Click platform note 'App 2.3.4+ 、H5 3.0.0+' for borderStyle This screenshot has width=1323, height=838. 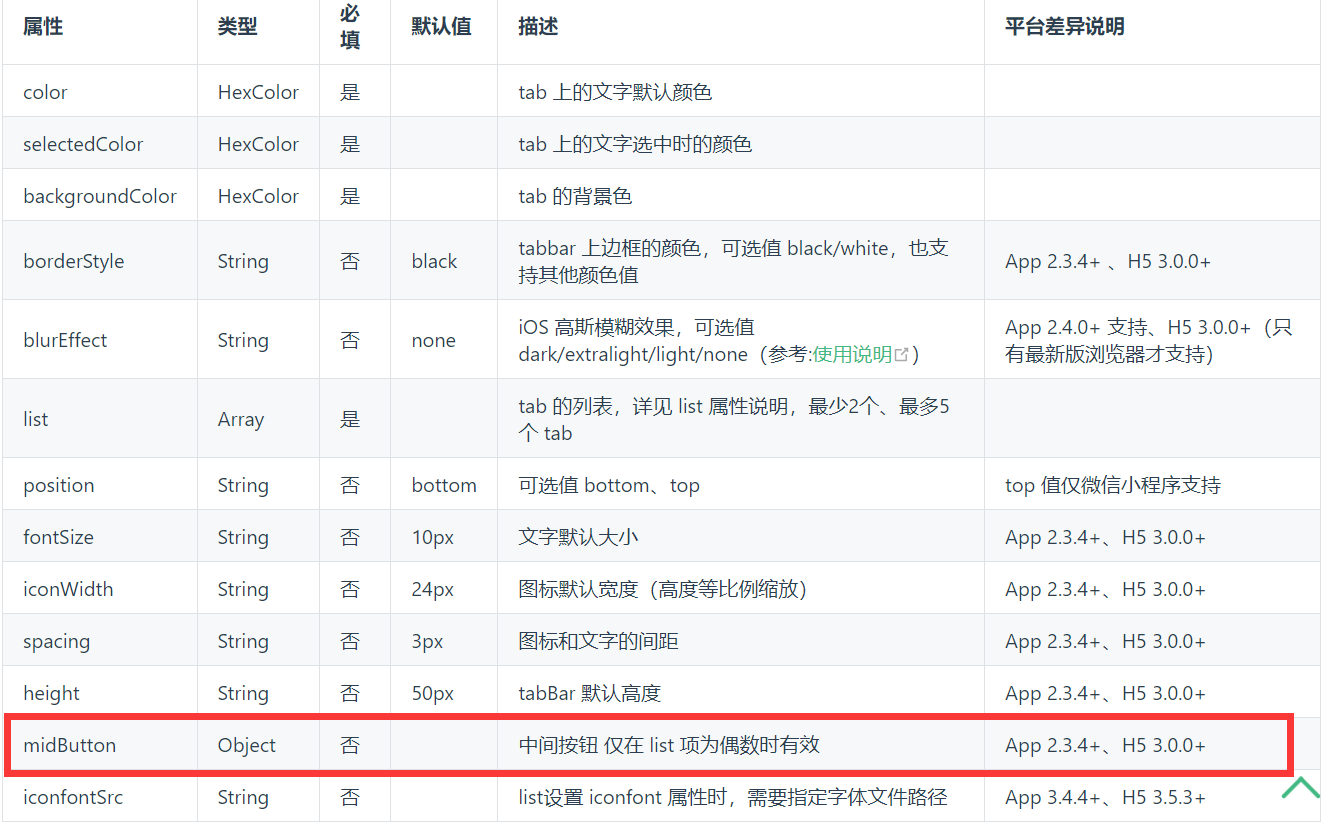coord(1108,261)
